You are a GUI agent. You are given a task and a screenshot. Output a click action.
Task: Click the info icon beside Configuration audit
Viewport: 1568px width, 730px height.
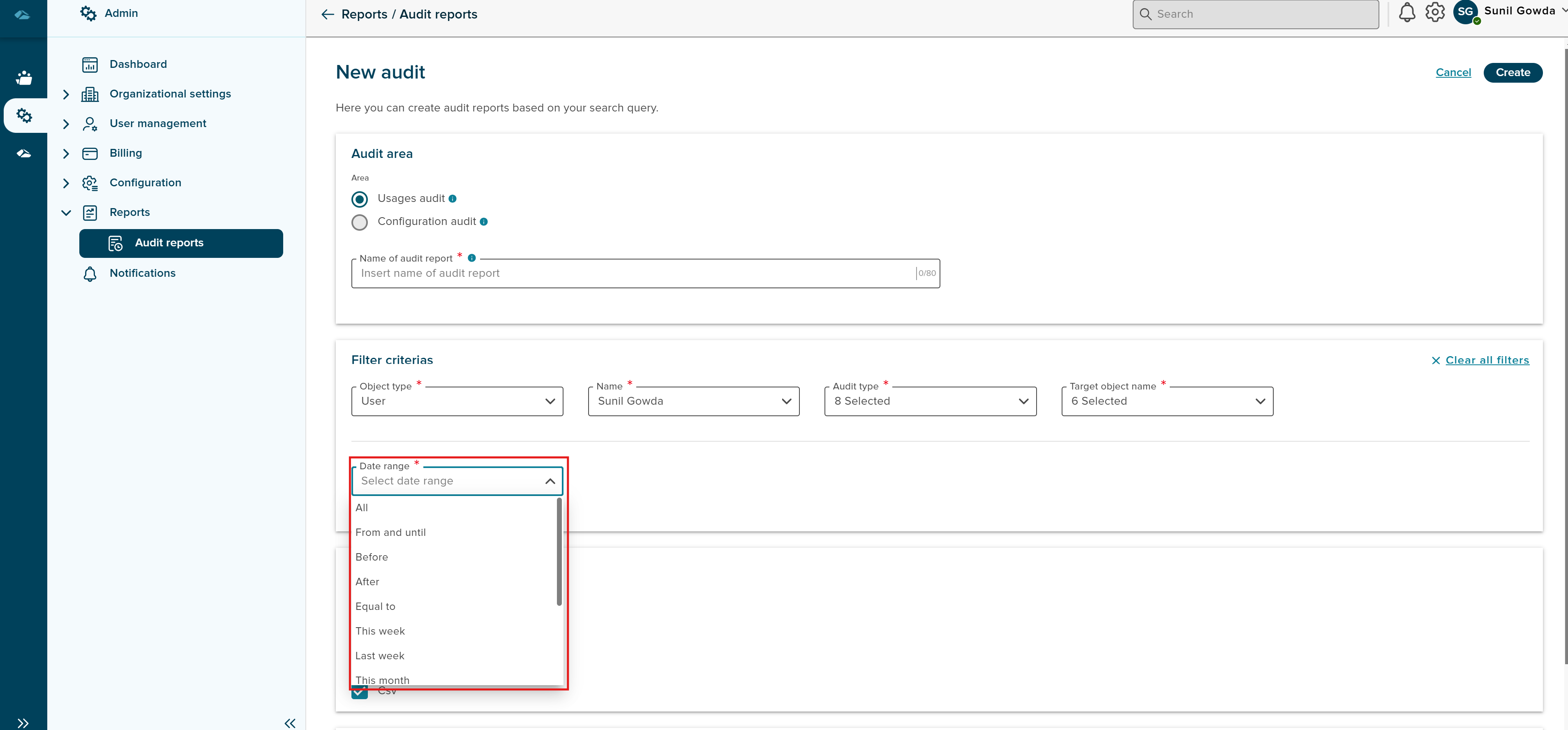(483, 222)
